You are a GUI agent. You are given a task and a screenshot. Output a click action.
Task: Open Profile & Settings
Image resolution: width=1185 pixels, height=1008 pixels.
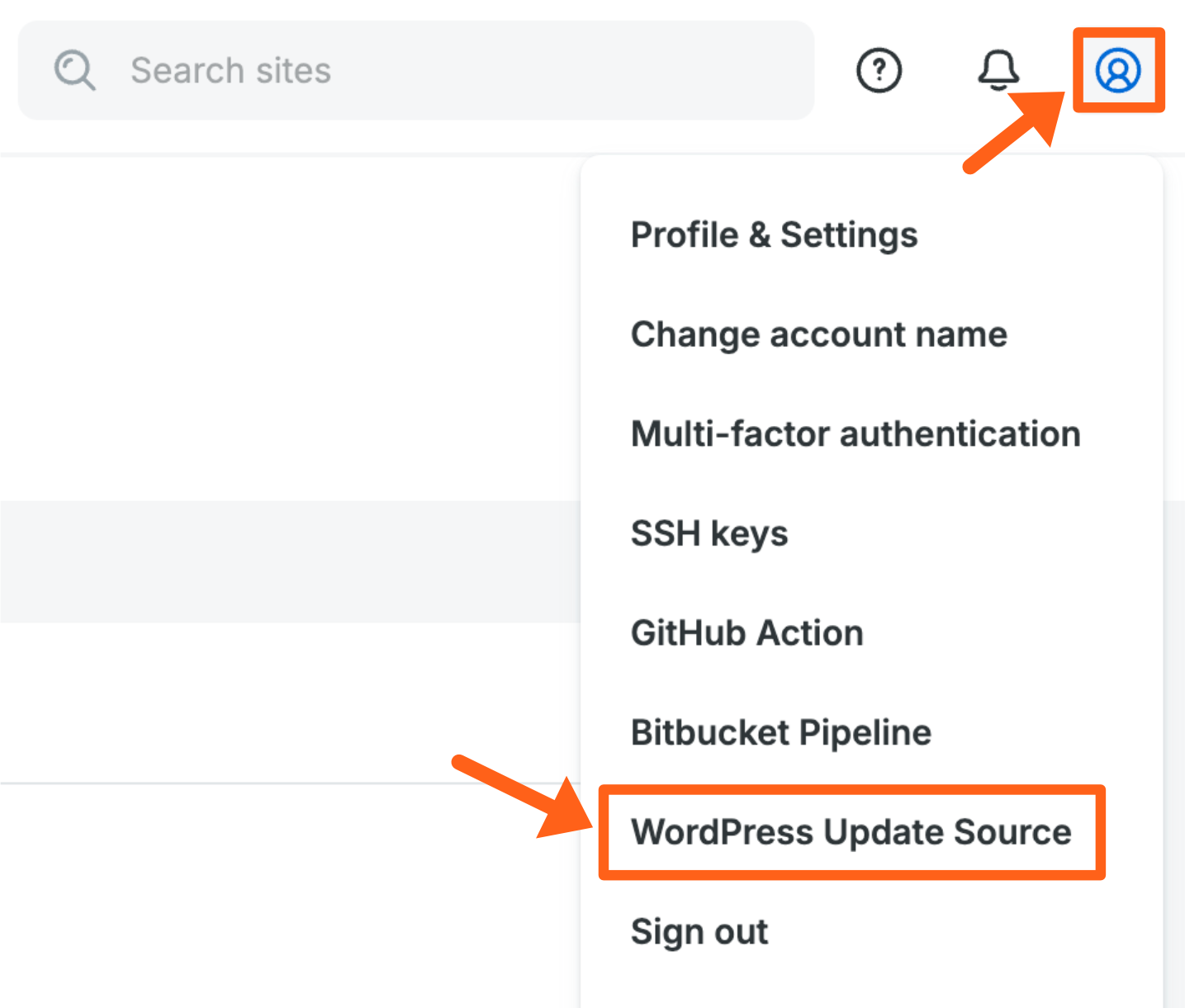click(774, 235)
